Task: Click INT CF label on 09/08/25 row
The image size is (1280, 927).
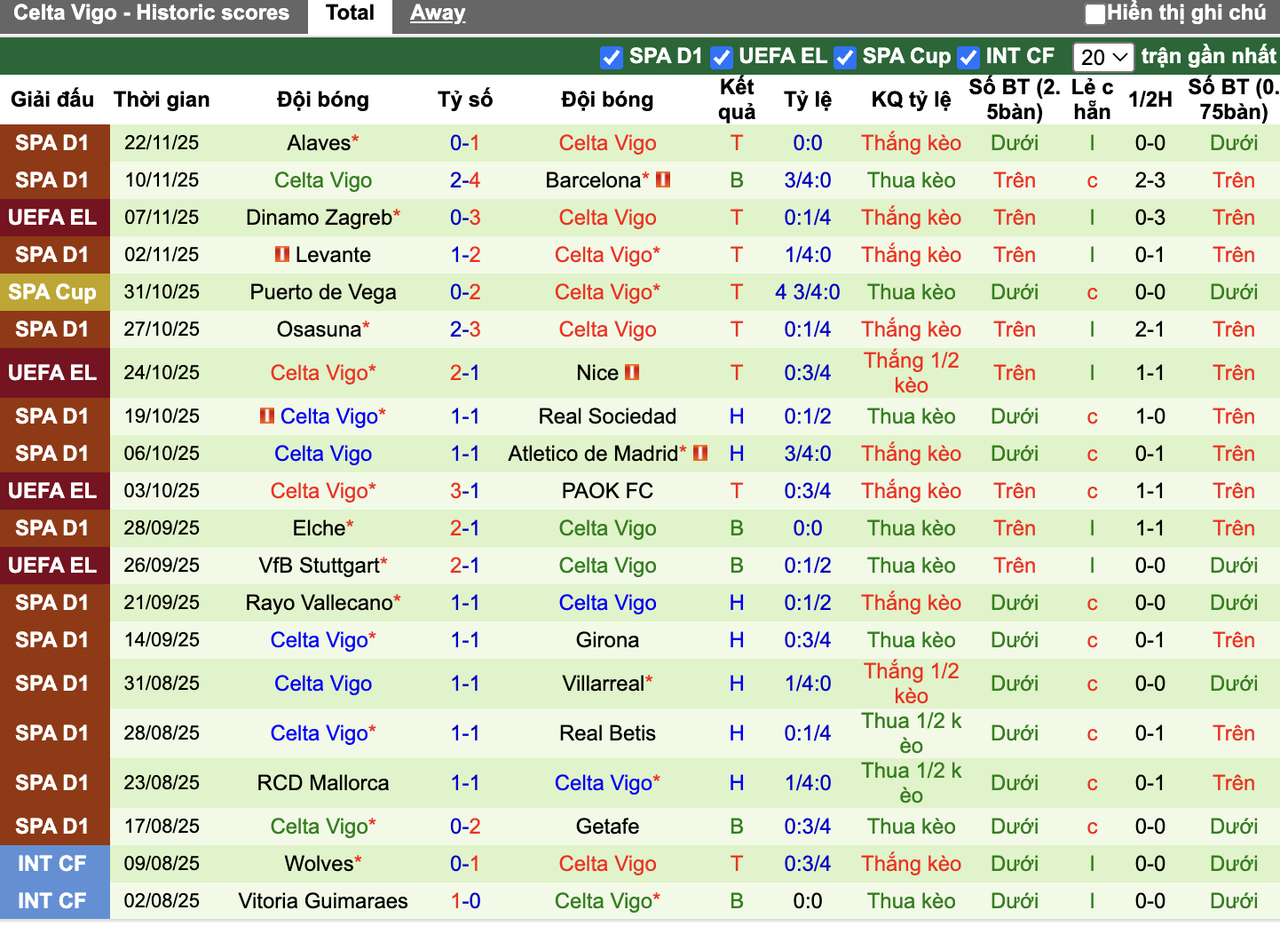Action: [x=52, y=864]
